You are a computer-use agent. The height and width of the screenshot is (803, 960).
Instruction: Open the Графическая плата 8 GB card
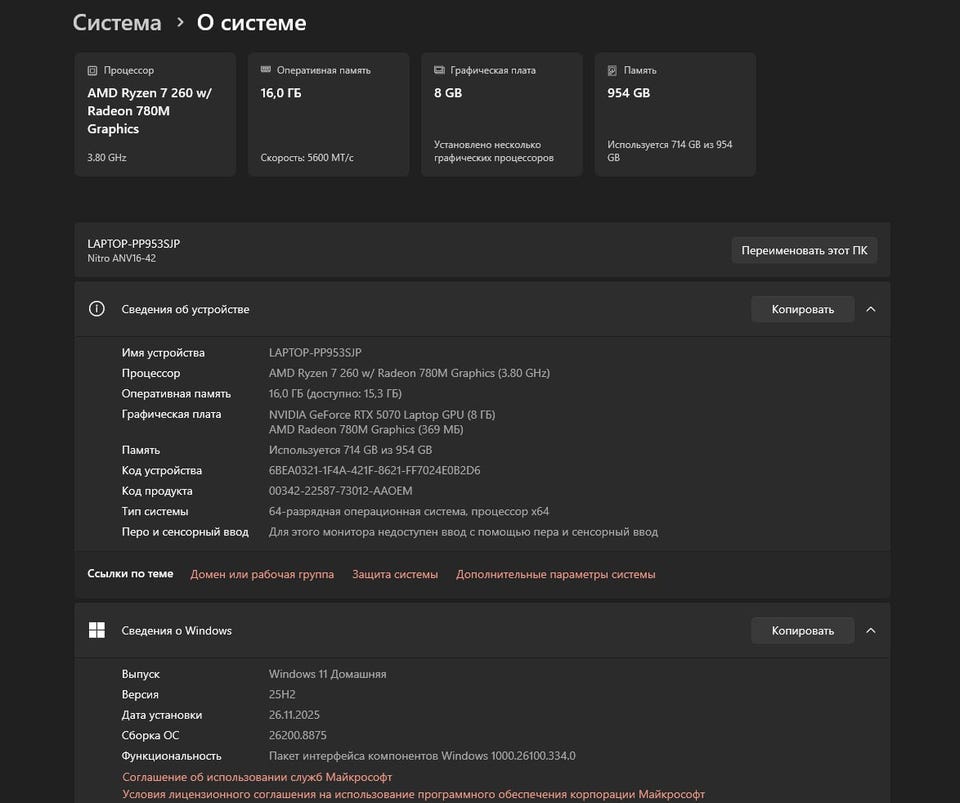(x=501, y=114)
